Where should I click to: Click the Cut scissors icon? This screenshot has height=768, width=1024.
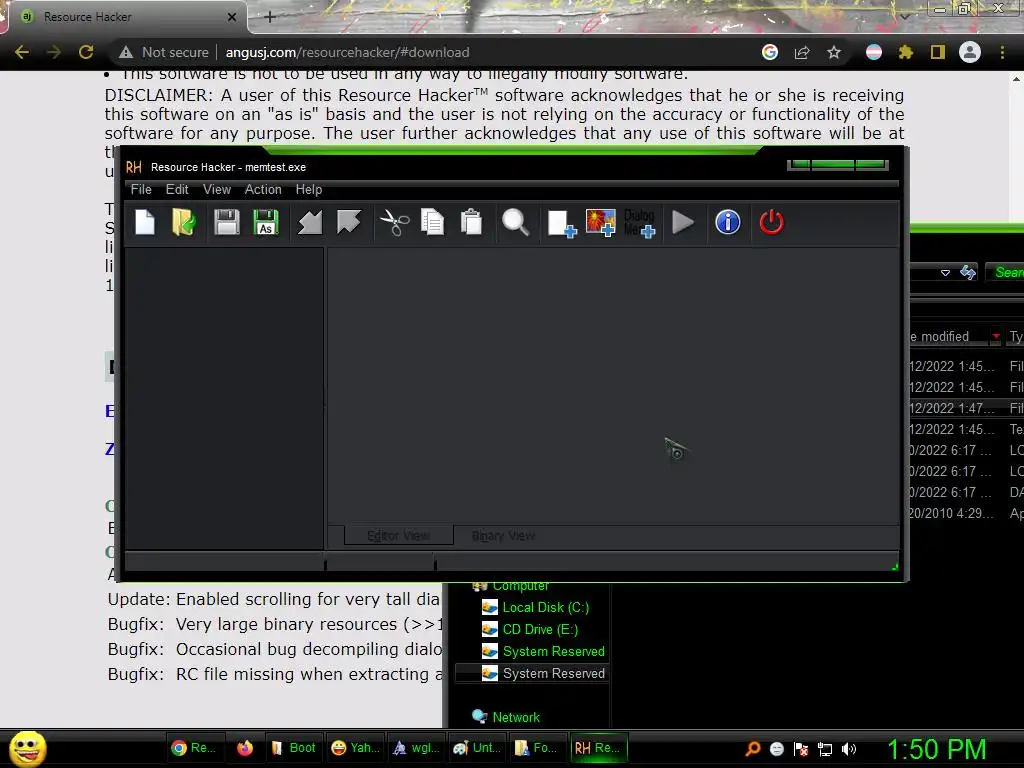pyautogui.click(x=394, y=222)
